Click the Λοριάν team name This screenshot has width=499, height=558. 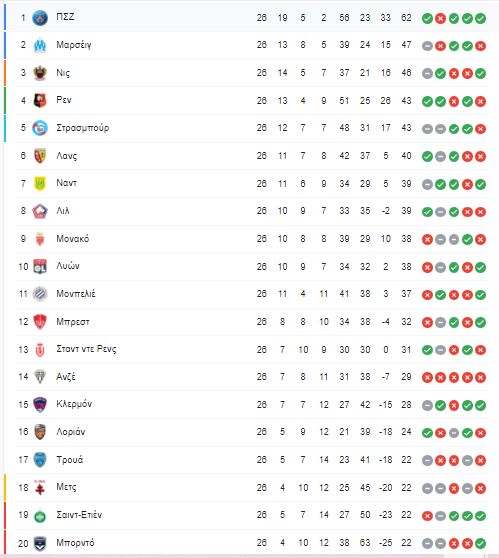pyautogui.click(x=70, y=432)
